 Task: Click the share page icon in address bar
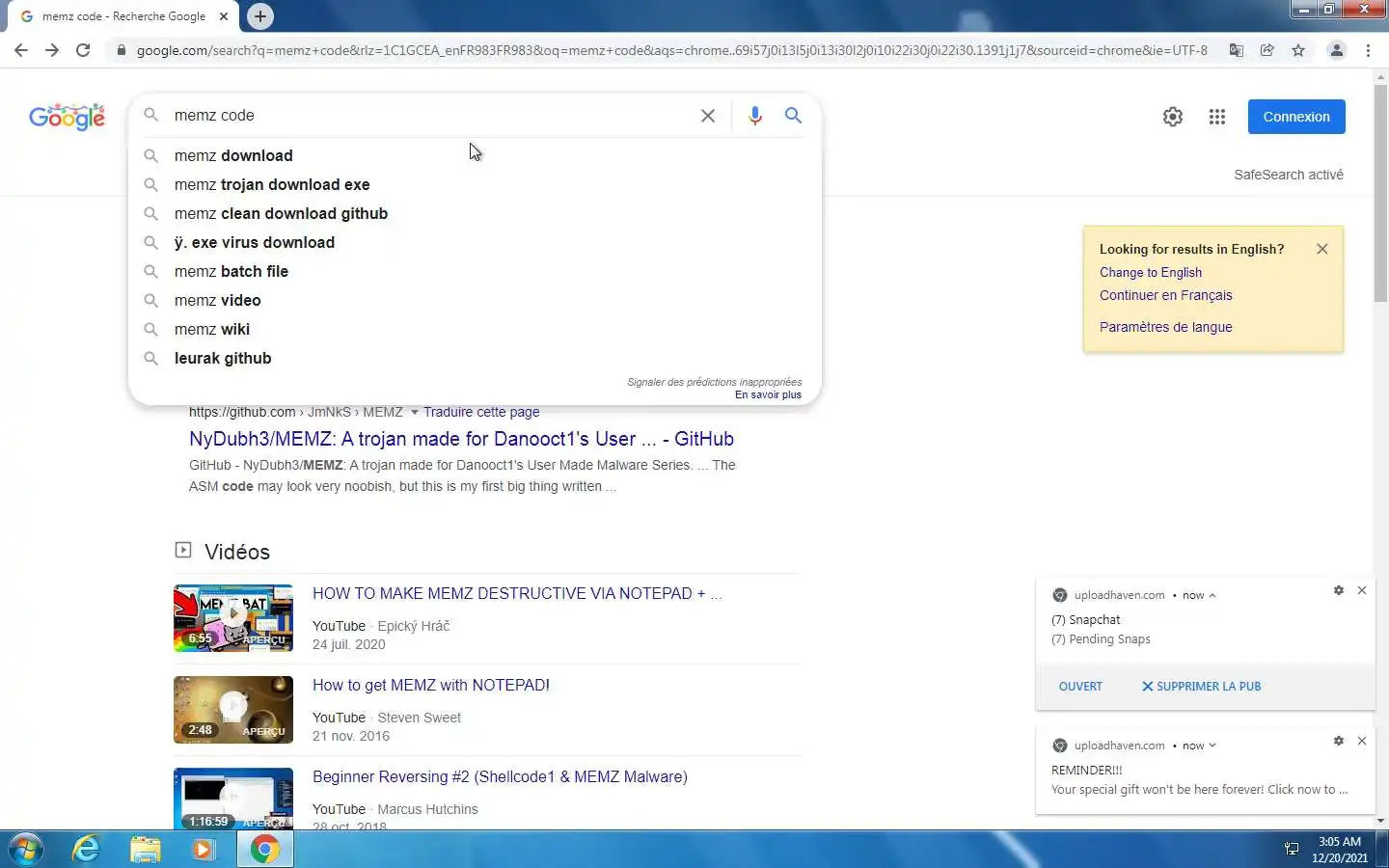1267,50
